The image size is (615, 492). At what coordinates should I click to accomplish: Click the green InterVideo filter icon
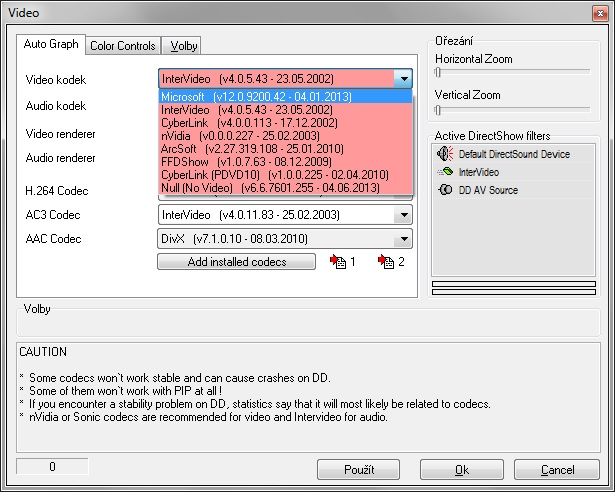tap(445, 172)
